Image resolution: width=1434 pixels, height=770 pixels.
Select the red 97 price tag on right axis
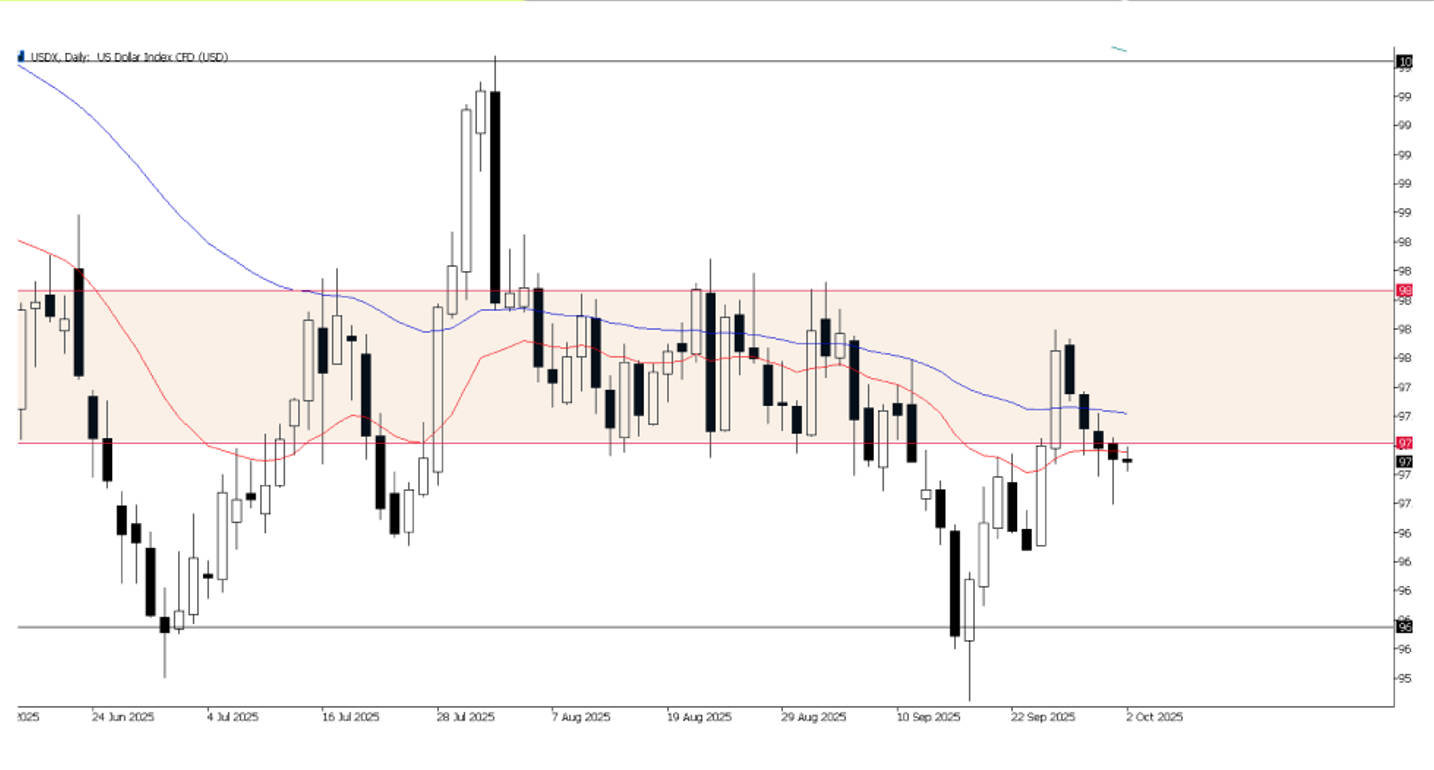tap(1406, 441)
